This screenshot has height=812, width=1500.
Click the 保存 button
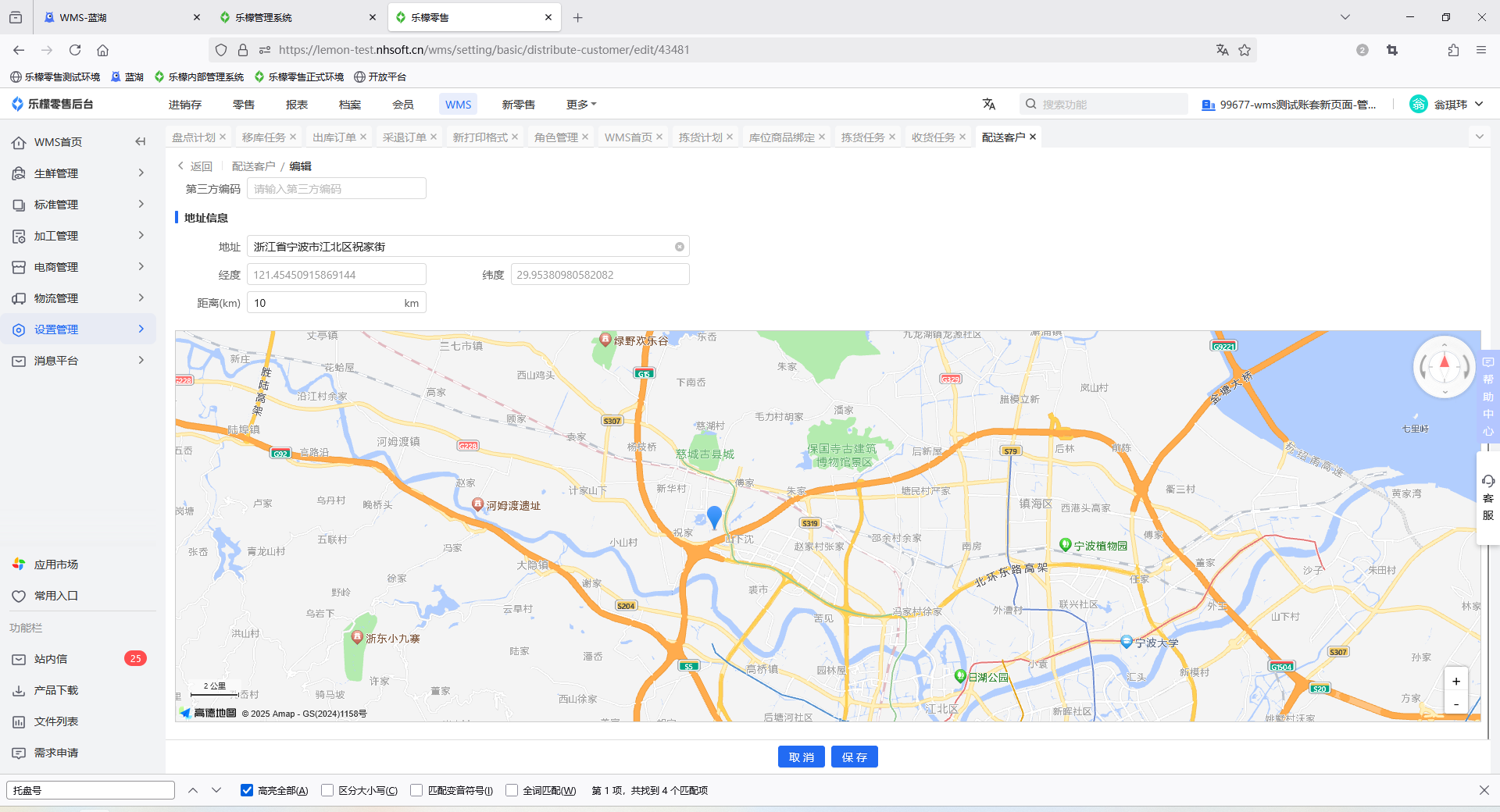coord(855,757)
